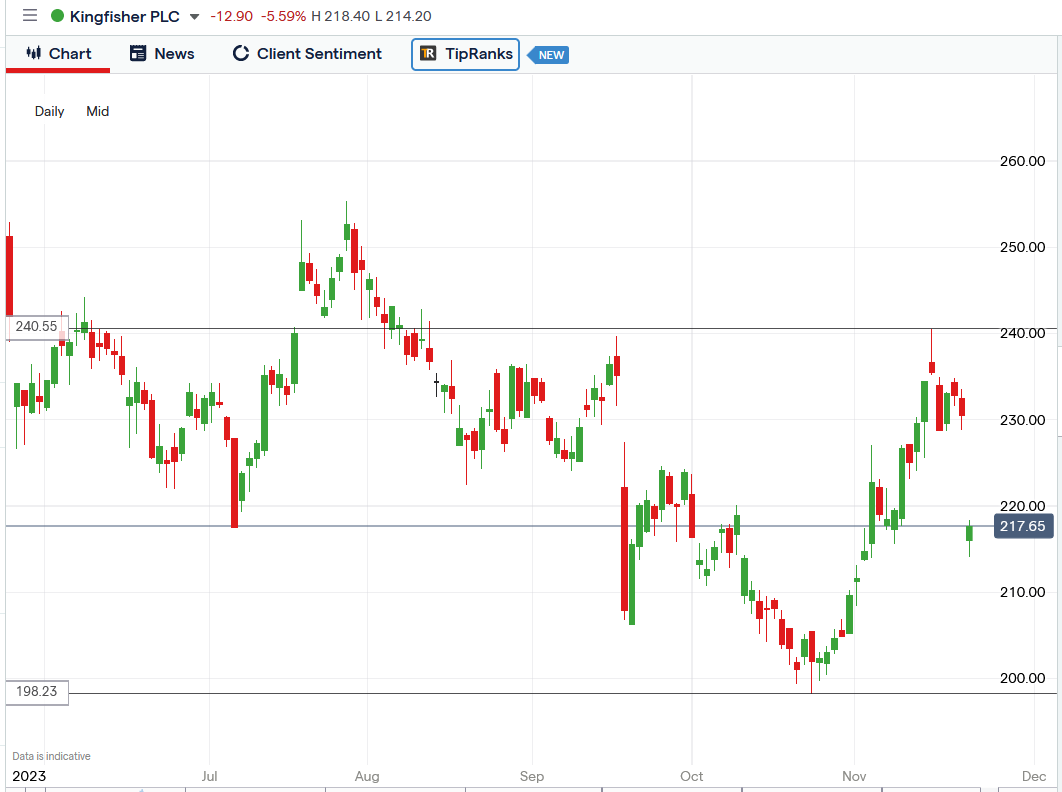Screen dimensions: 1062x792
Task: Click the Kingfisher PLC instrument name
Action: point(125,16)
